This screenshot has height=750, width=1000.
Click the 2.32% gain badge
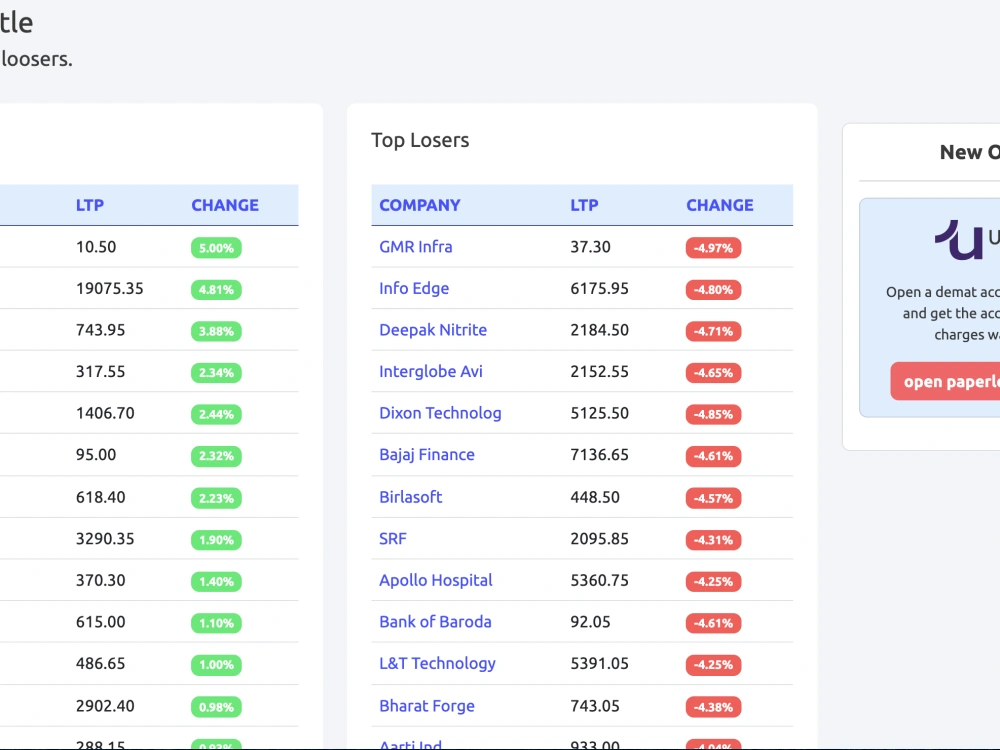(x=216, y=456)
